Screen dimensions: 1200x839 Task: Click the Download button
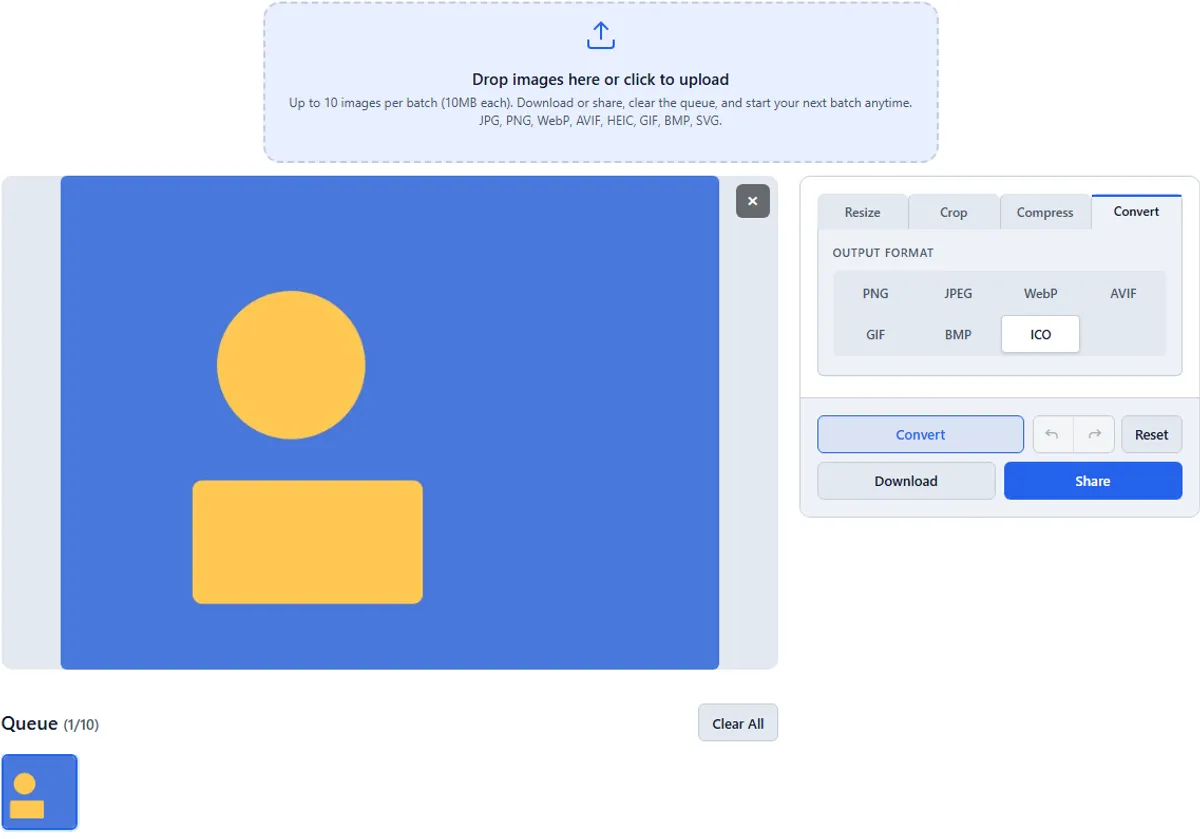[906, 481]
